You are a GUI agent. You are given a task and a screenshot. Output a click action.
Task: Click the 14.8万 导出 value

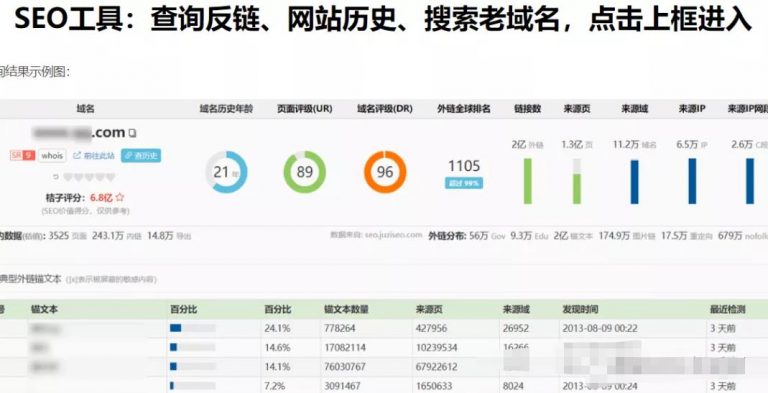[169, 236]
